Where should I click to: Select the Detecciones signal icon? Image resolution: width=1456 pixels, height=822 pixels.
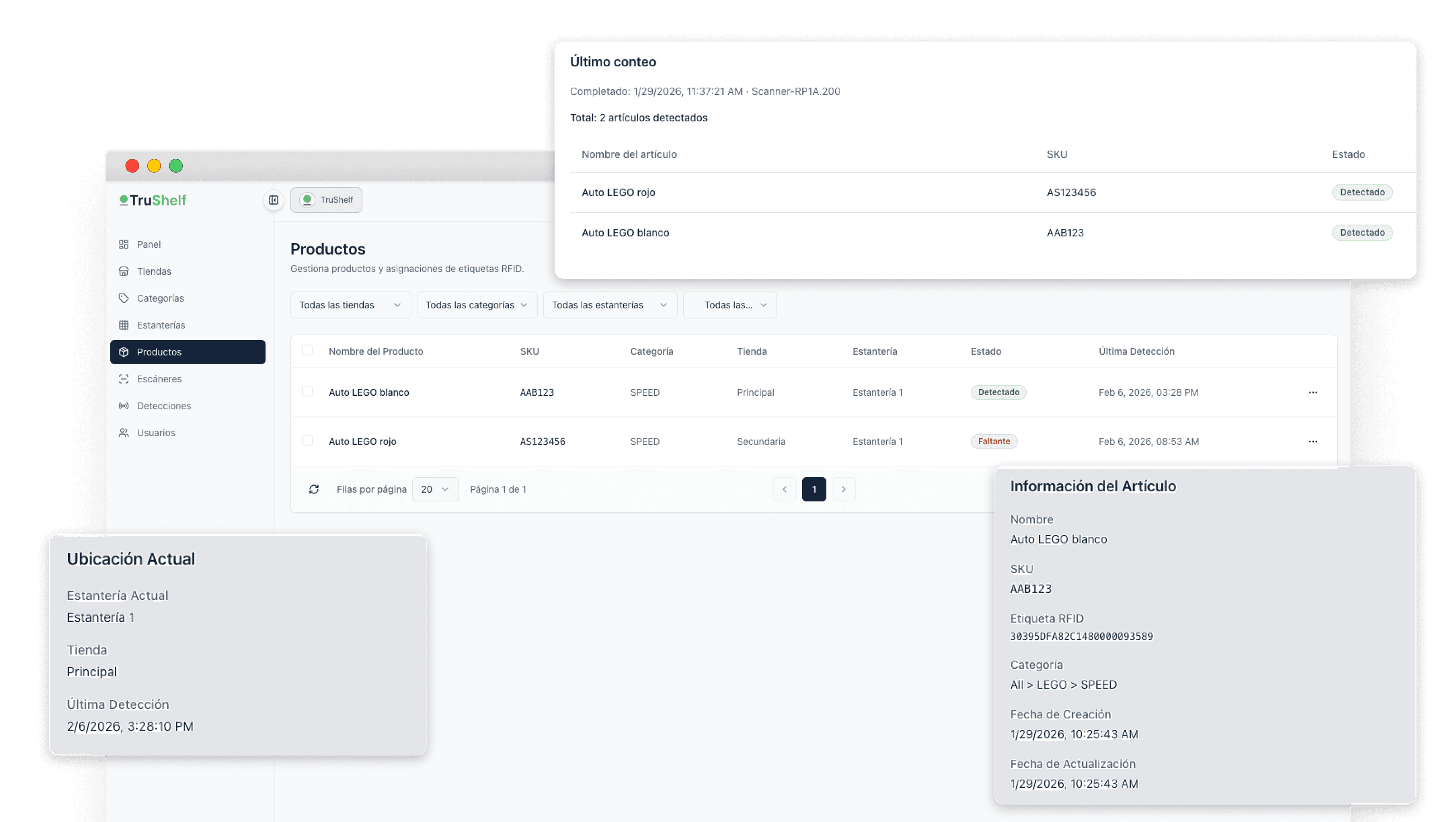(124, 405)
